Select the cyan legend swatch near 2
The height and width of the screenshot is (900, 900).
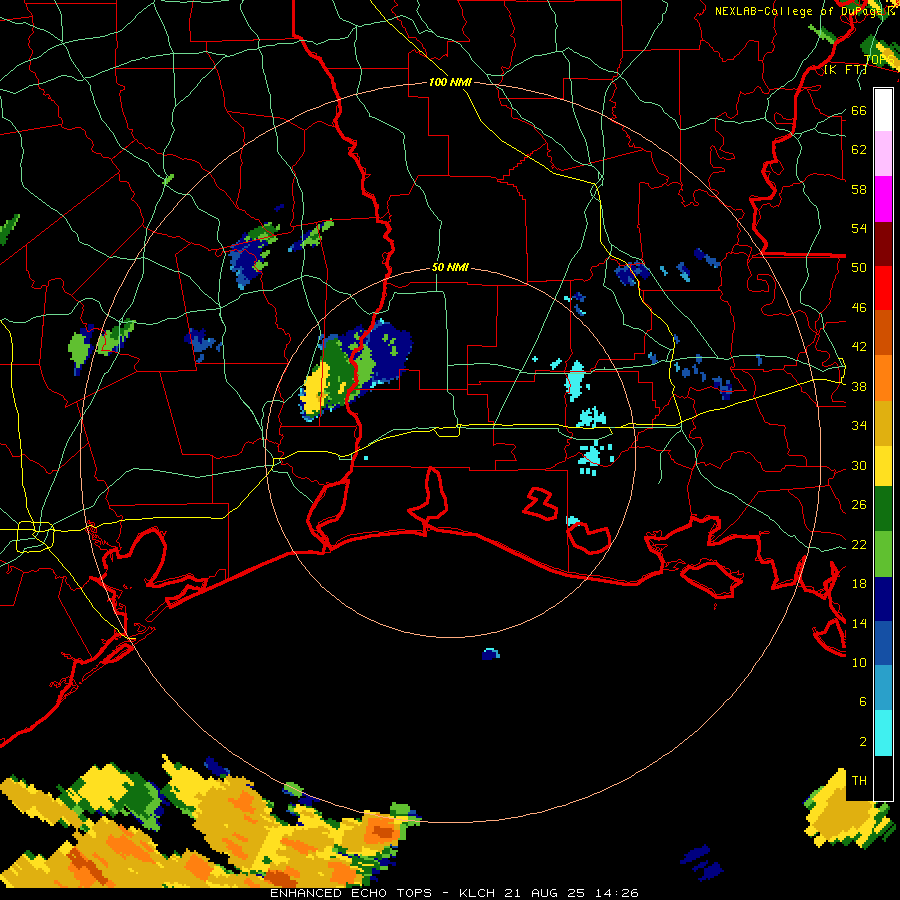(x=883, y=734)
